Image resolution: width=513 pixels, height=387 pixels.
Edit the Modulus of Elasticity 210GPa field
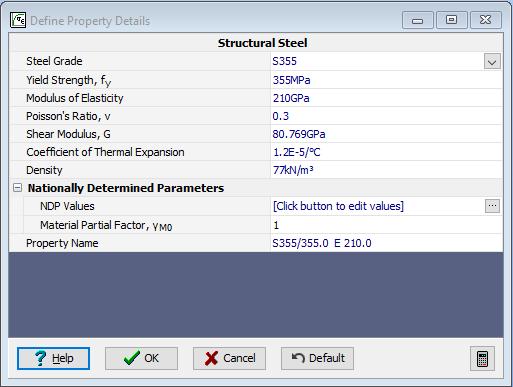tap(386, 98)
